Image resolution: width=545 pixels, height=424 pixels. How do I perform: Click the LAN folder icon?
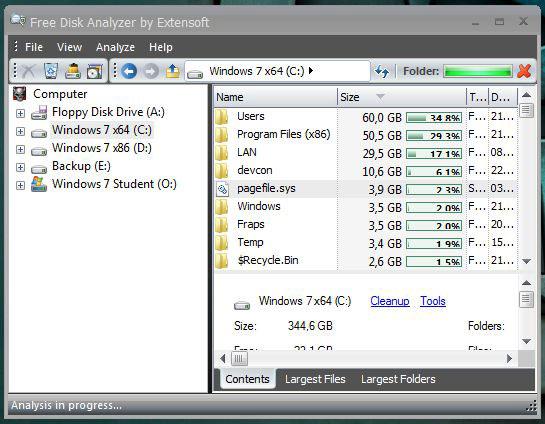tap(222, 153)
